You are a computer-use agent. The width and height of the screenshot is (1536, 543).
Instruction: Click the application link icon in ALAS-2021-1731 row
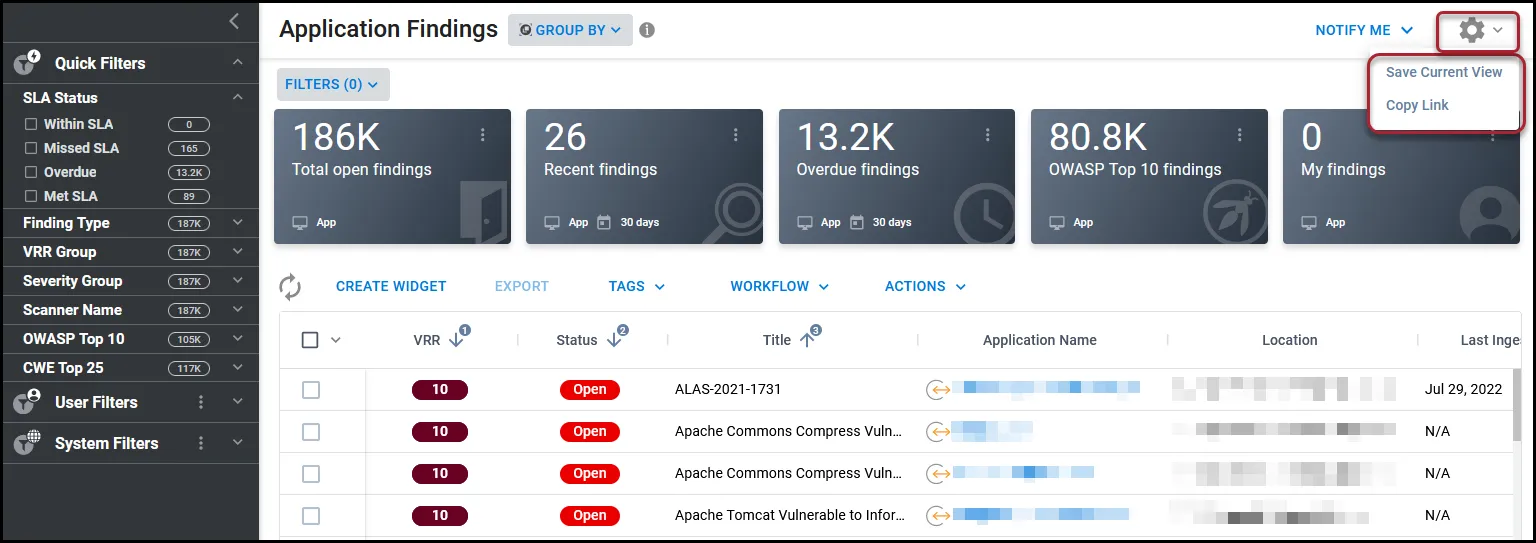coord(937,390)
